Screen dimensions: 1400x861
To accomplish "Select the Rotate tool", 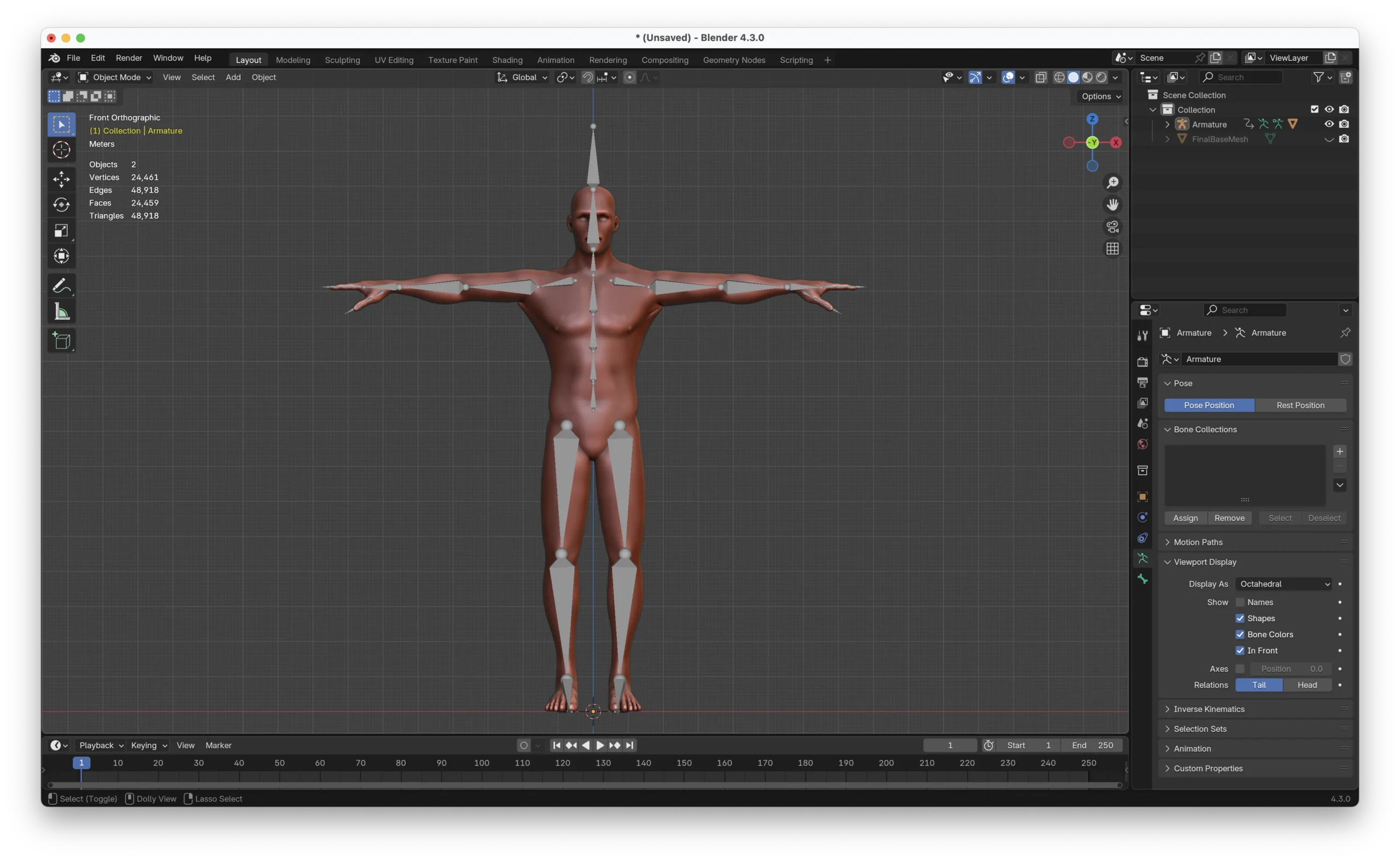I will 61,205.
